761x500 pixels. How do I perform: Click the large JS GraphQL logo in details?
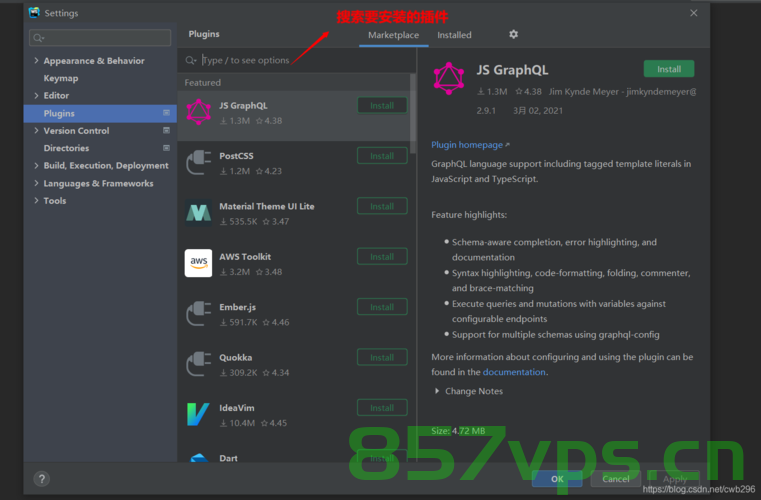[448, 78]
